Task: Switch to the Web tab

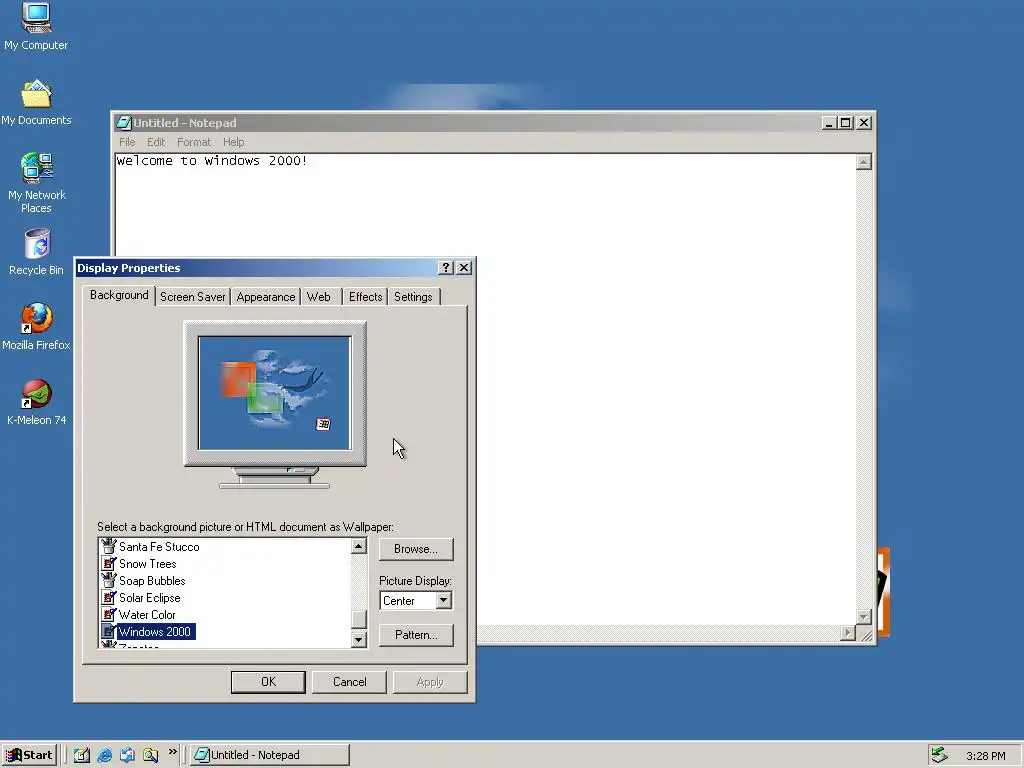Action: tap(319, 296)
